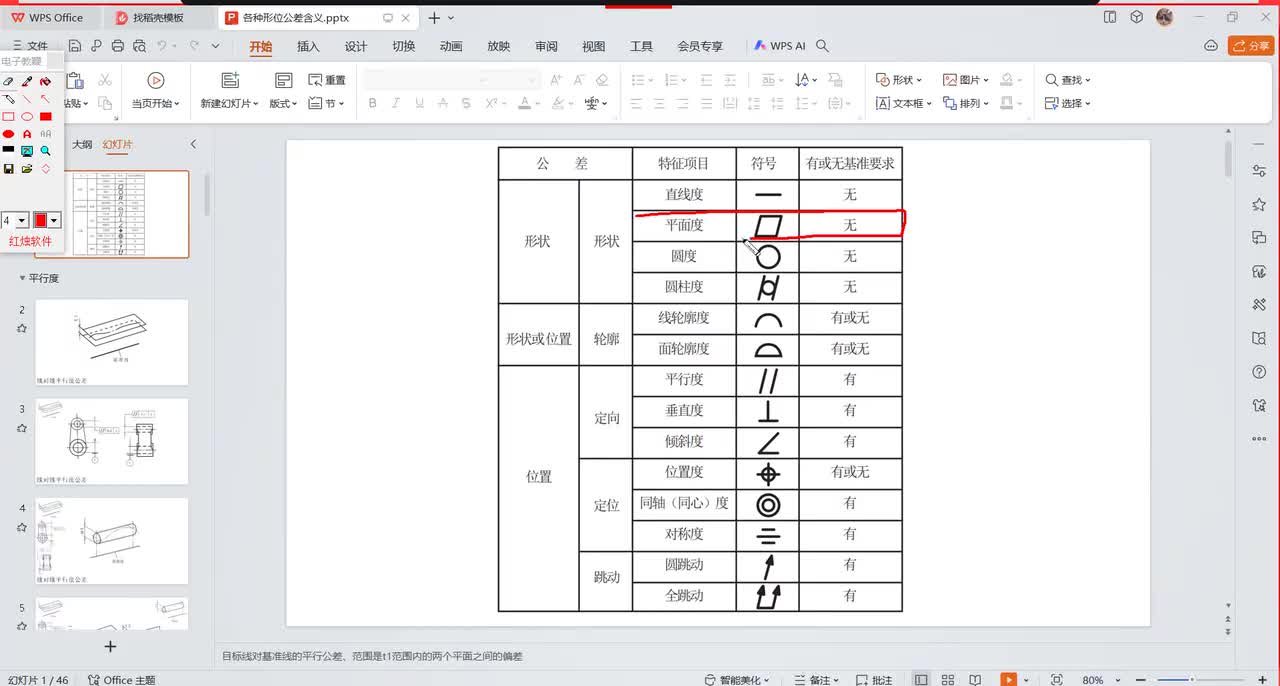Open the 文本框 text box dropdown
Image resolution: width=1280 pixels, height=686 pixels.
pos(904,103)
